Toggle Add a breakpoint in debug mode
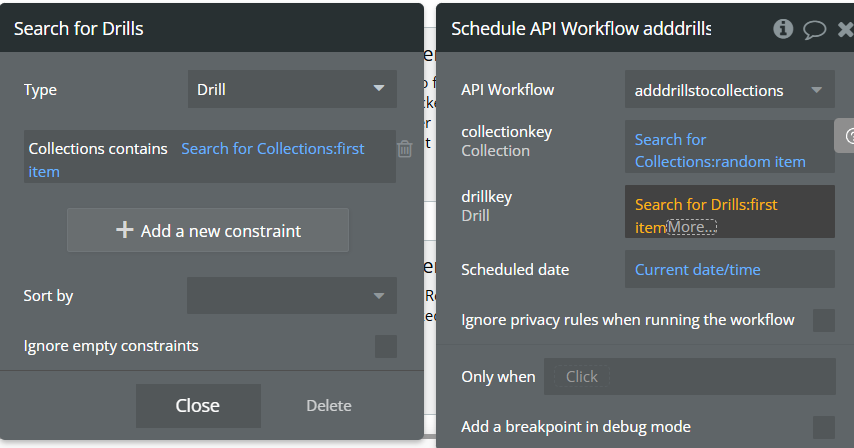 click(824, 427)
